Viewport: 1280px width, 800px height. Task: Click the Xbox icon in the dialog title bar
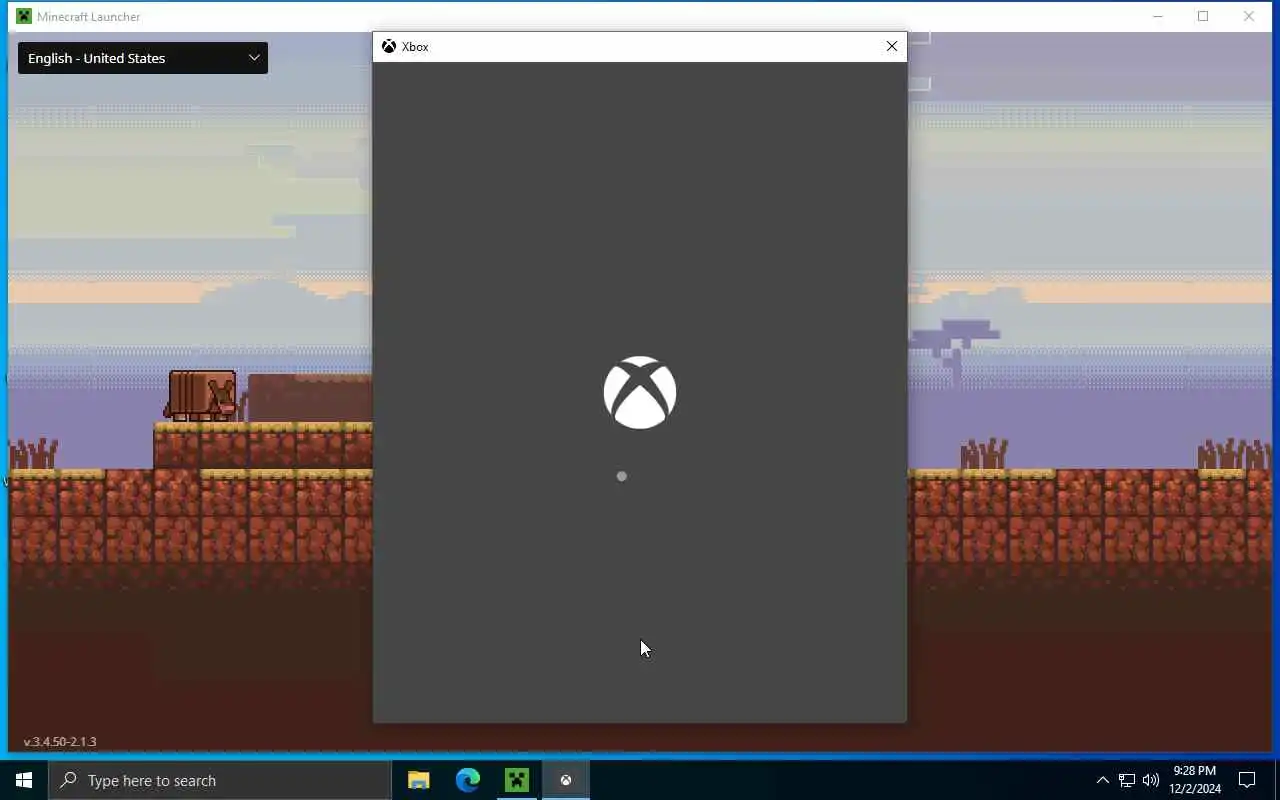coord(389,46)
